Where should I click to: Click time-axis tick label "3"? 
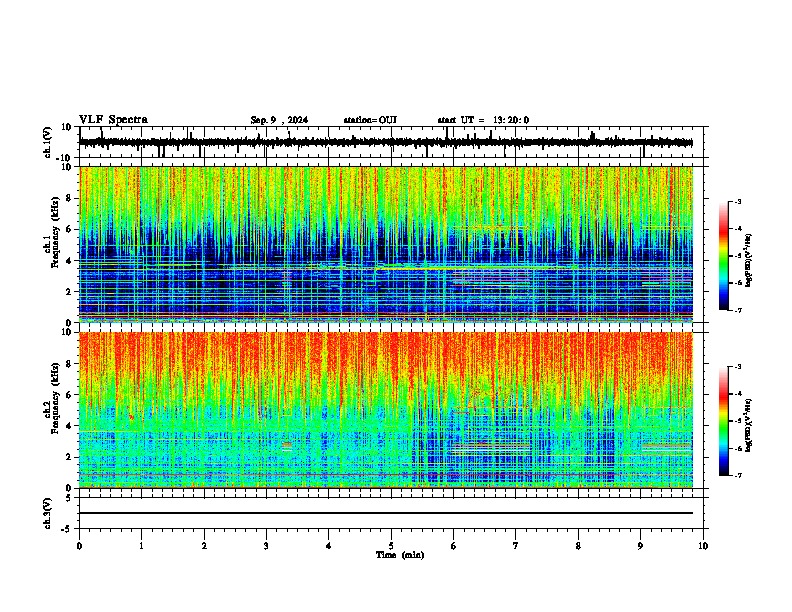tap(266, 546)
